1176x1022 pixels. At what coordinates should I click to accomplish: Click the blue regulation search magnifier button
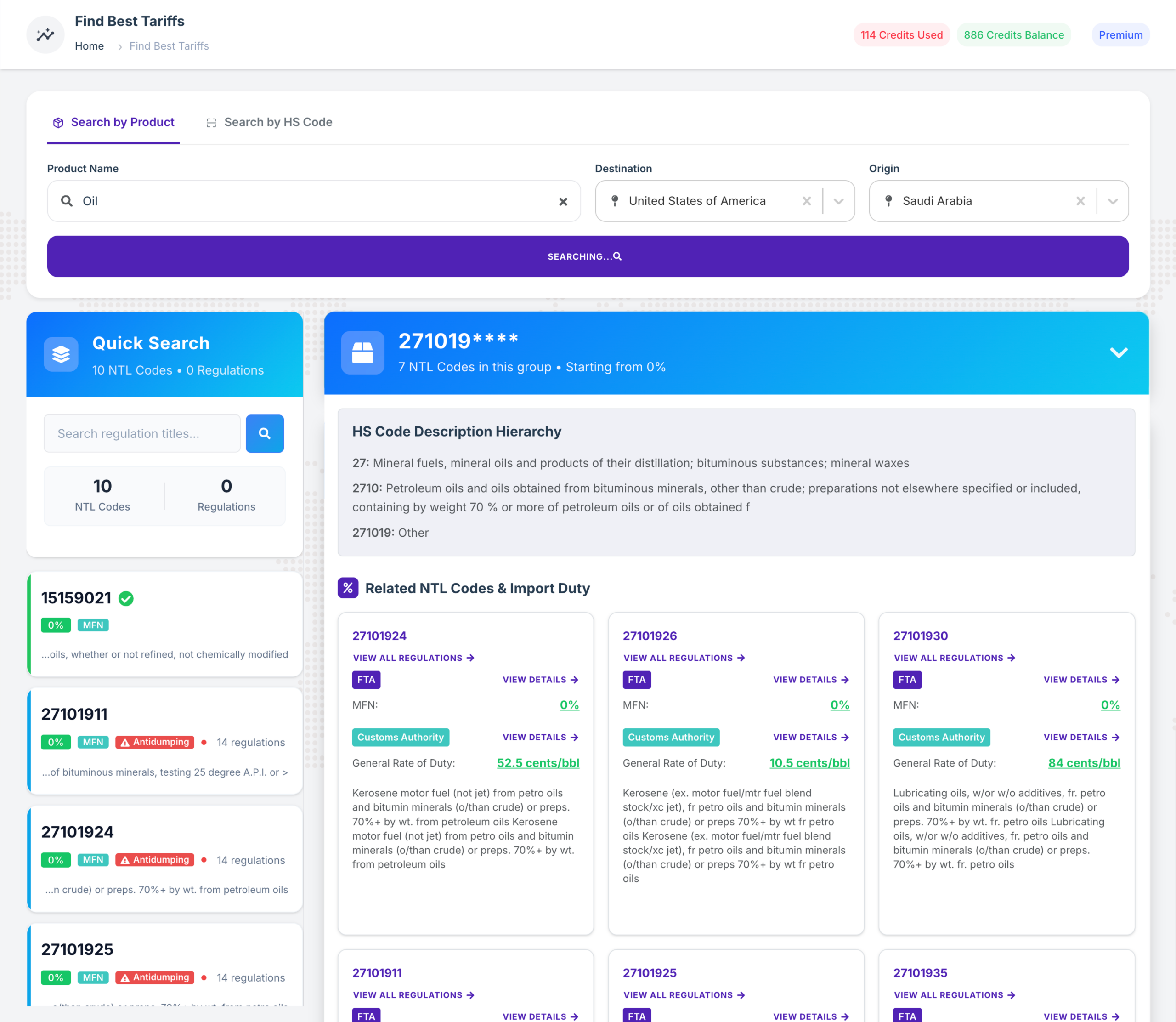point(265,433)
